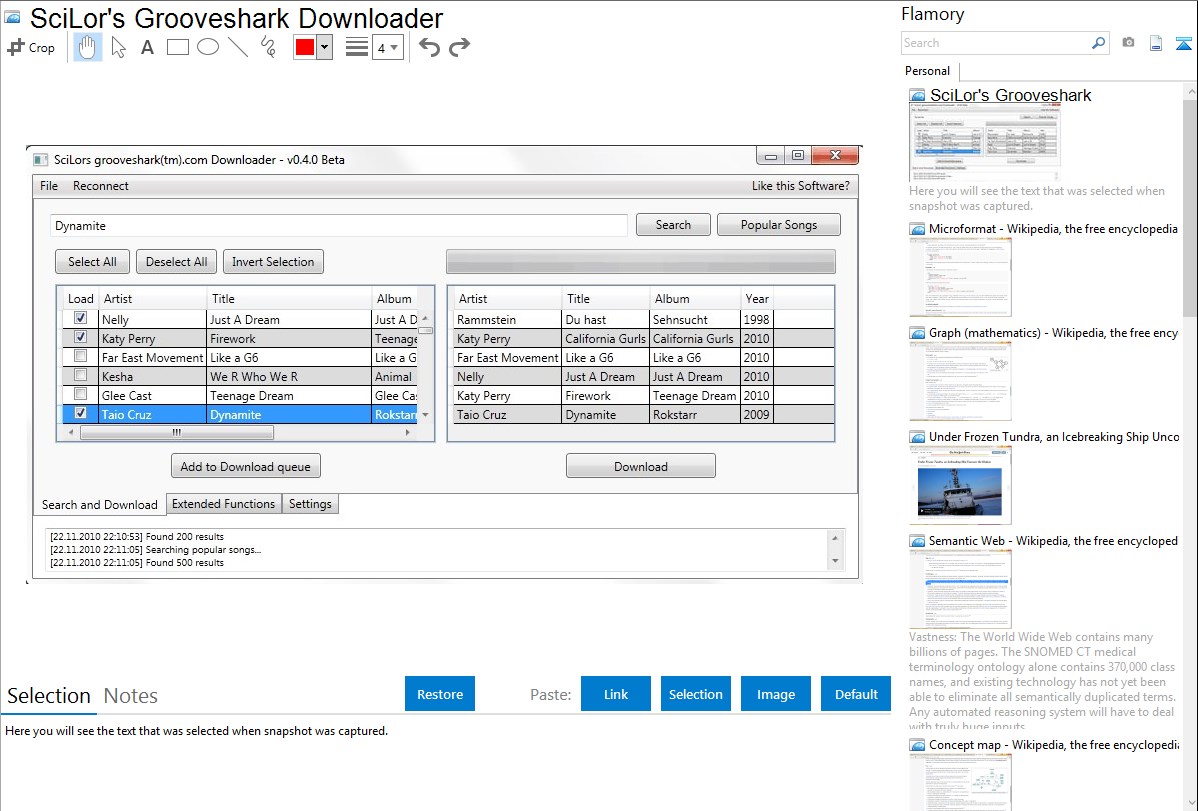Check the Kesha load checkbox
This screenshot has width=1198, height=811.
pos(80,375)
